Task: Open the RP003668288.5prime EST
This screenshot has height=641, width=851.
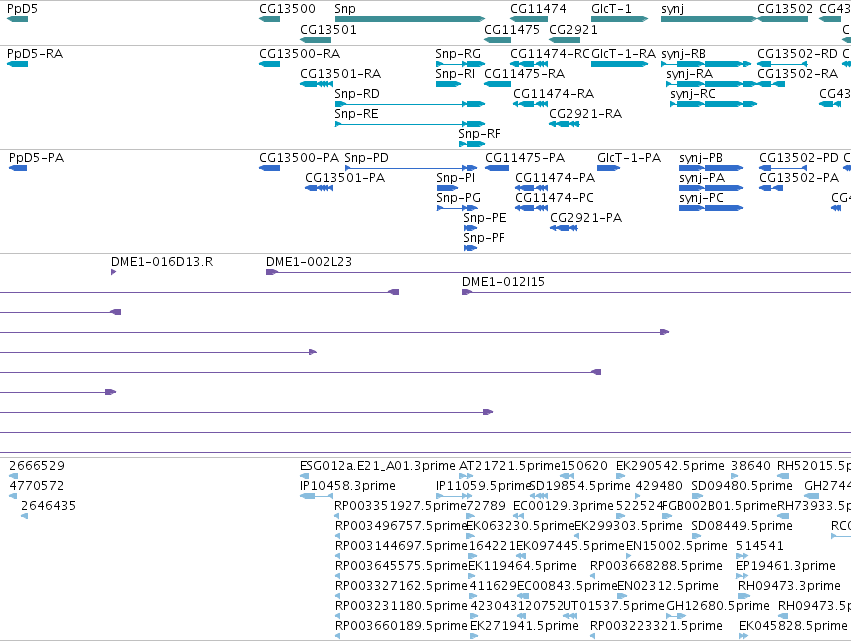Action: point(593,576)
